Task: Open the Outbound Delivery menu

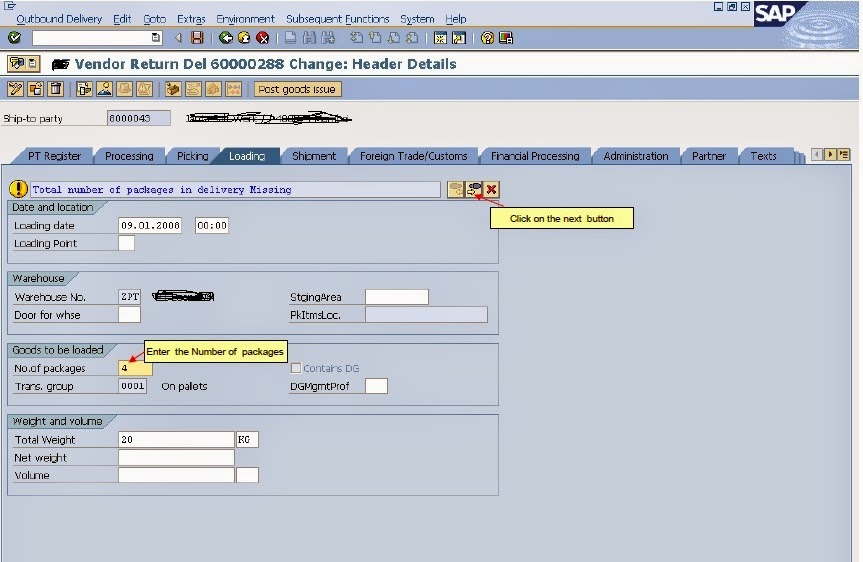Action: click(x=59, y=19)
